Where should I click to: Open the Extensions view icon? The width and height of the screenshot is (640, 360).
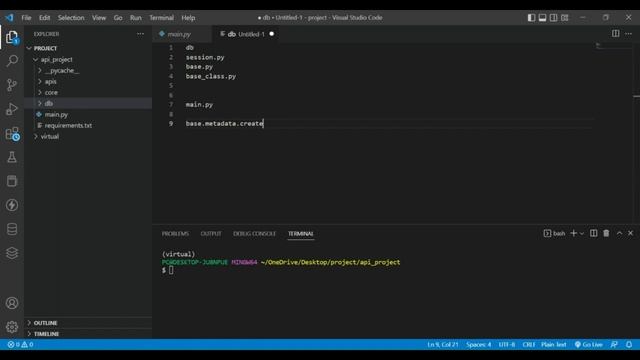coord(12,133)
